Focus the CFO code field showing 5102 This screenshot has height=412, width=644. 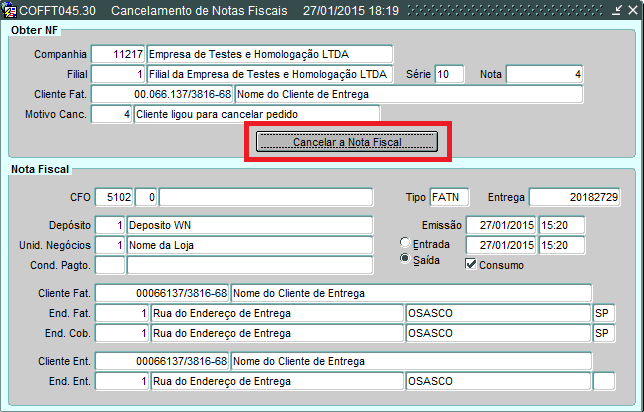118,196
